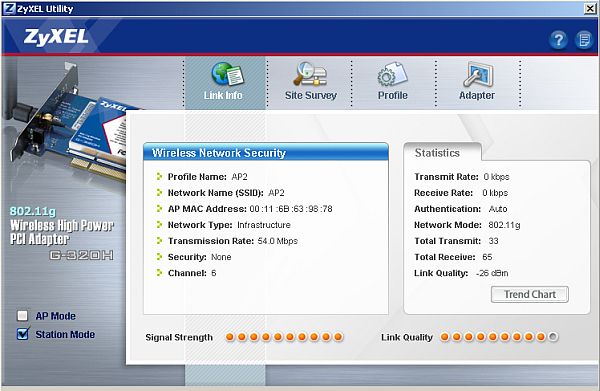Screen dimensions: 600x391
Task: Close the ZyXEL Utility window
Action: click(x=590, y=8)
